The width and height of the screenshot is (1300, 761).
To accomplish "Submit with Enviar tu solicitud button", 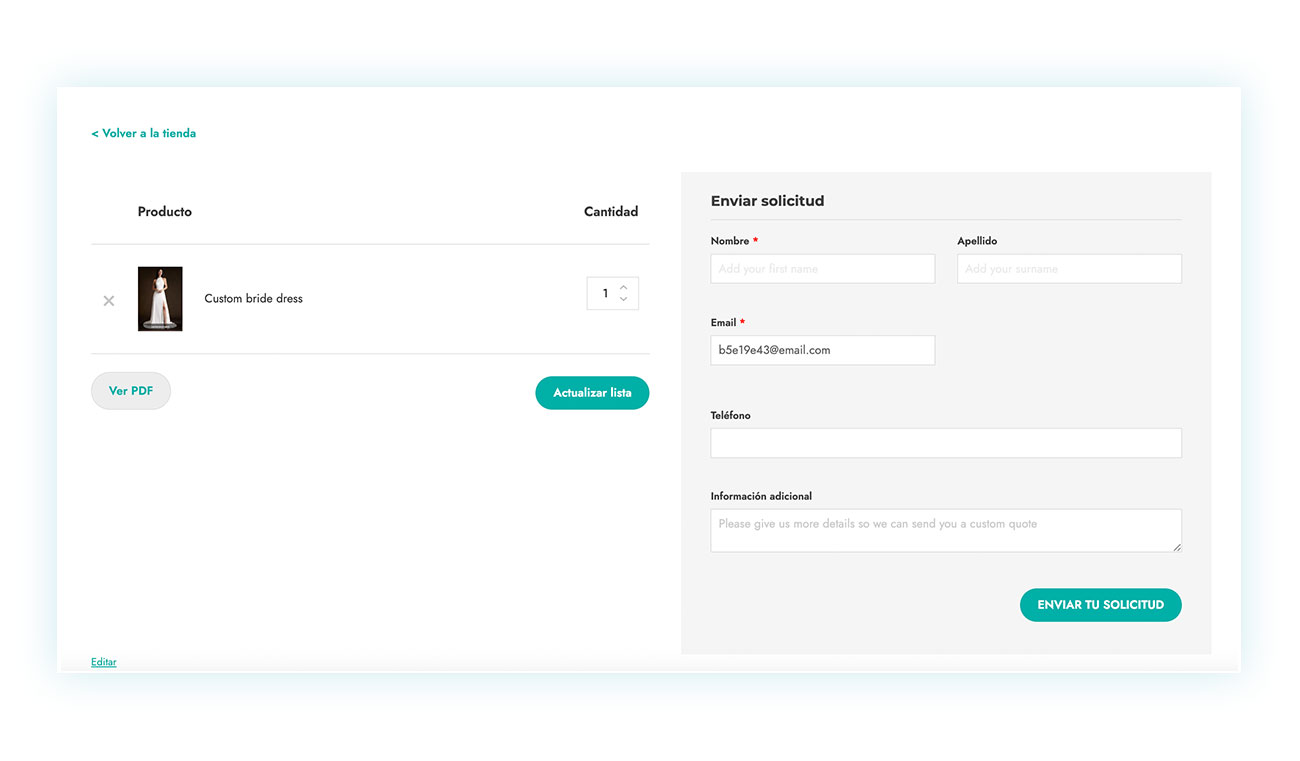I will pyautogui.click(x=1100, y=605).
